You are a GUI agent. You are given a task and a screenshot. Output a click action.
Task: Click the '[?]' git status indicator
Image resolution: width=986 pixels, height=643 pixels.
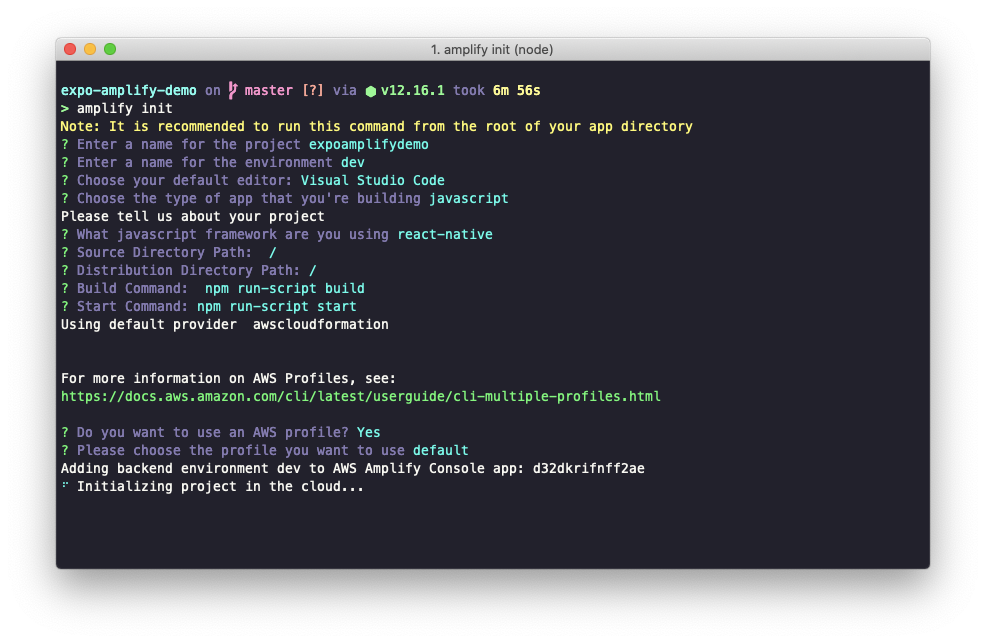[x=313, y=91]
